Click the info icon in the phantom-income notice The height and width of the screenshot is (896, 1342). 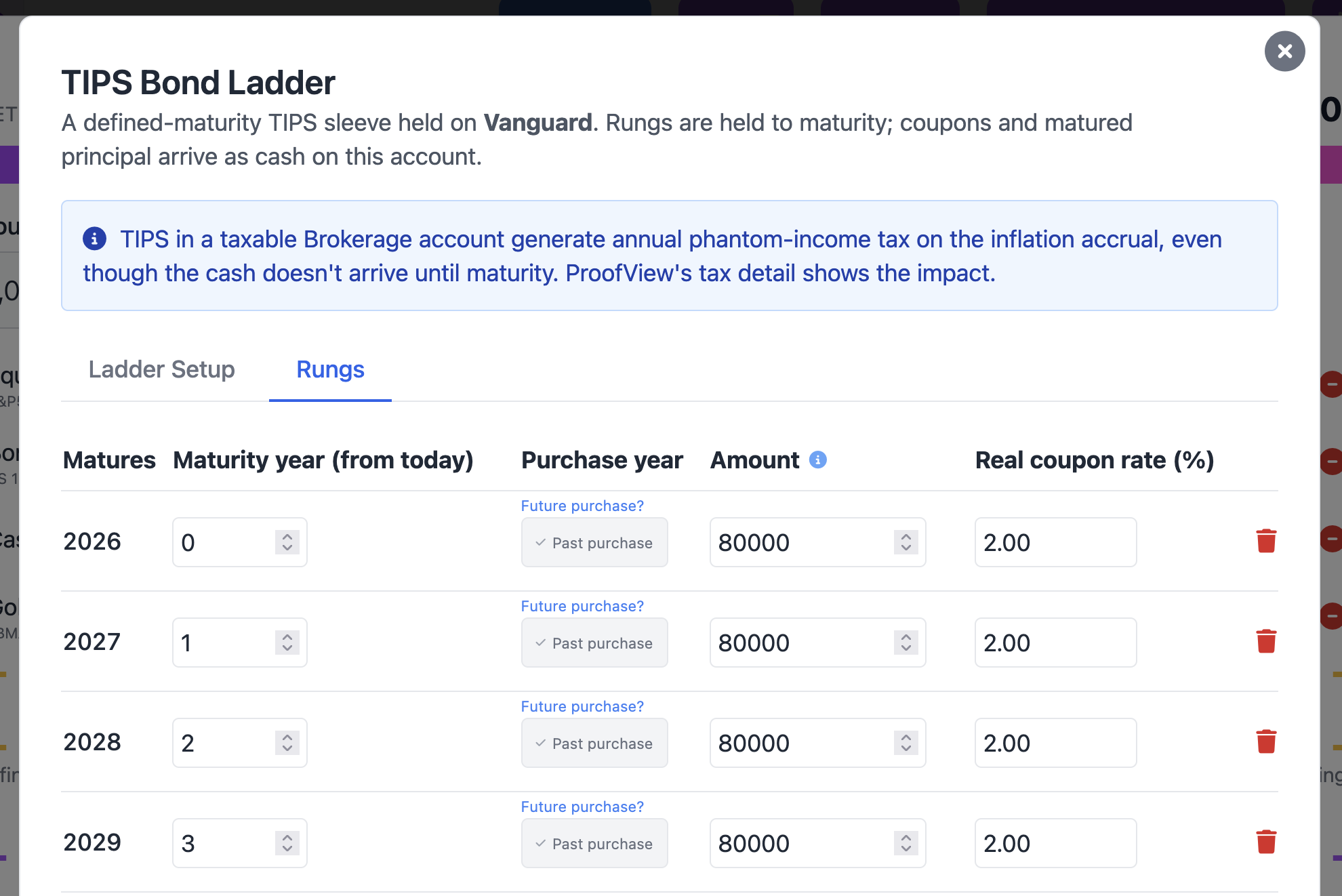pos(95,239)
